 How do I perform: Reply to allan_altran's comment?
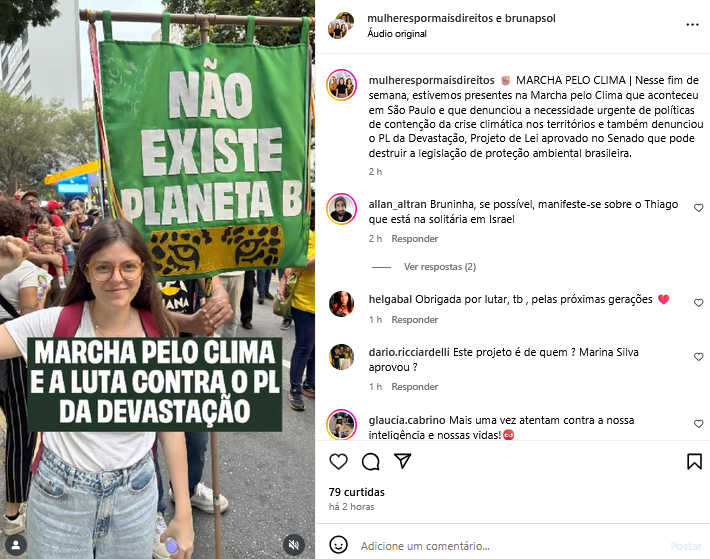click(x=415, y=239)
